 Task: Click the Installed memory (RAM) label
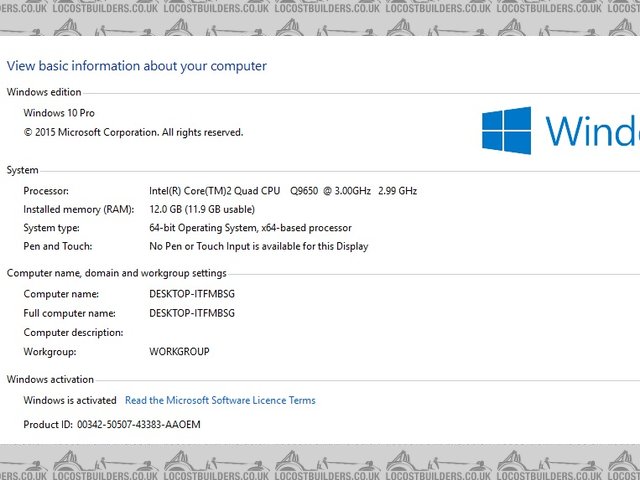(x=77, y=209)
